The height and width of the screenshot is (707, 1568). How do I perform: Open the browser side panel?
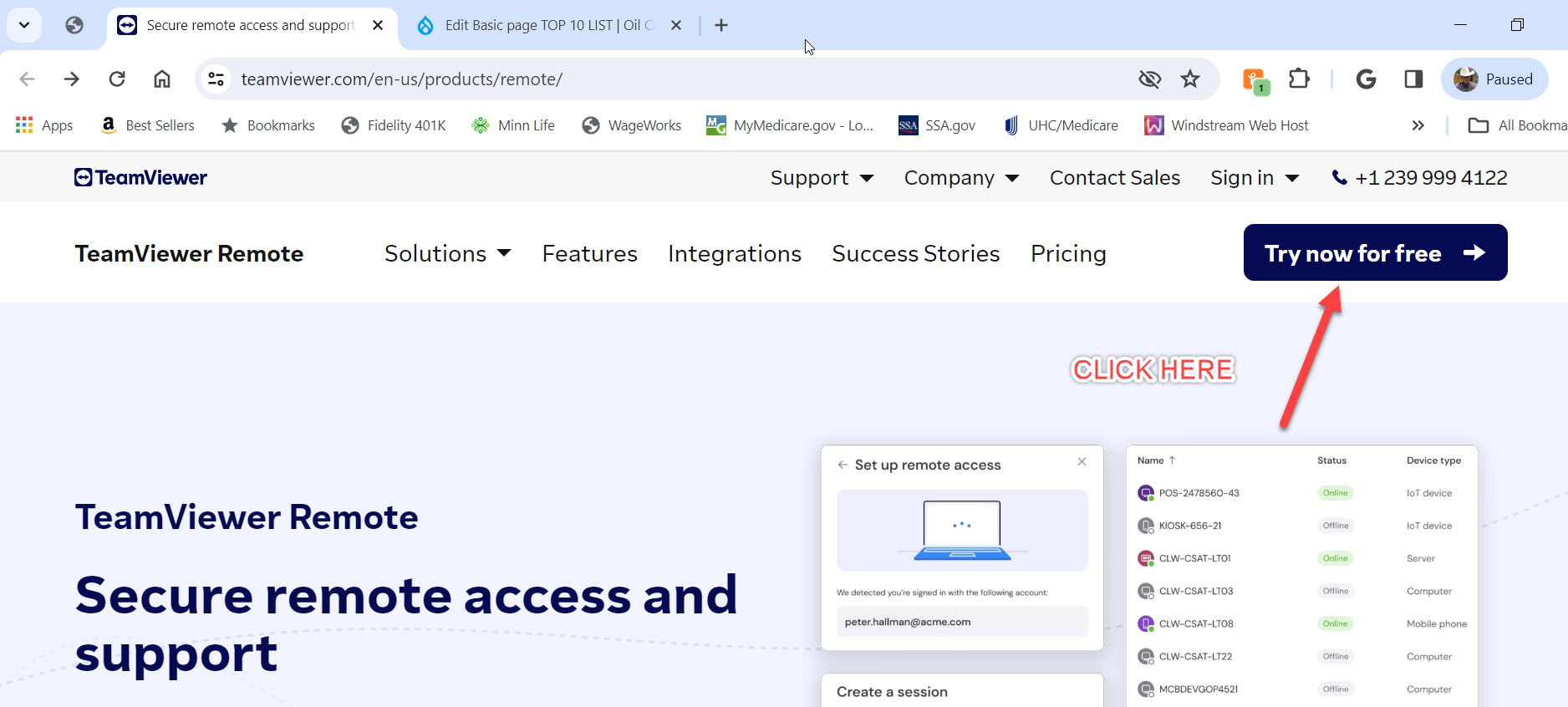(x=1413, y=79)
